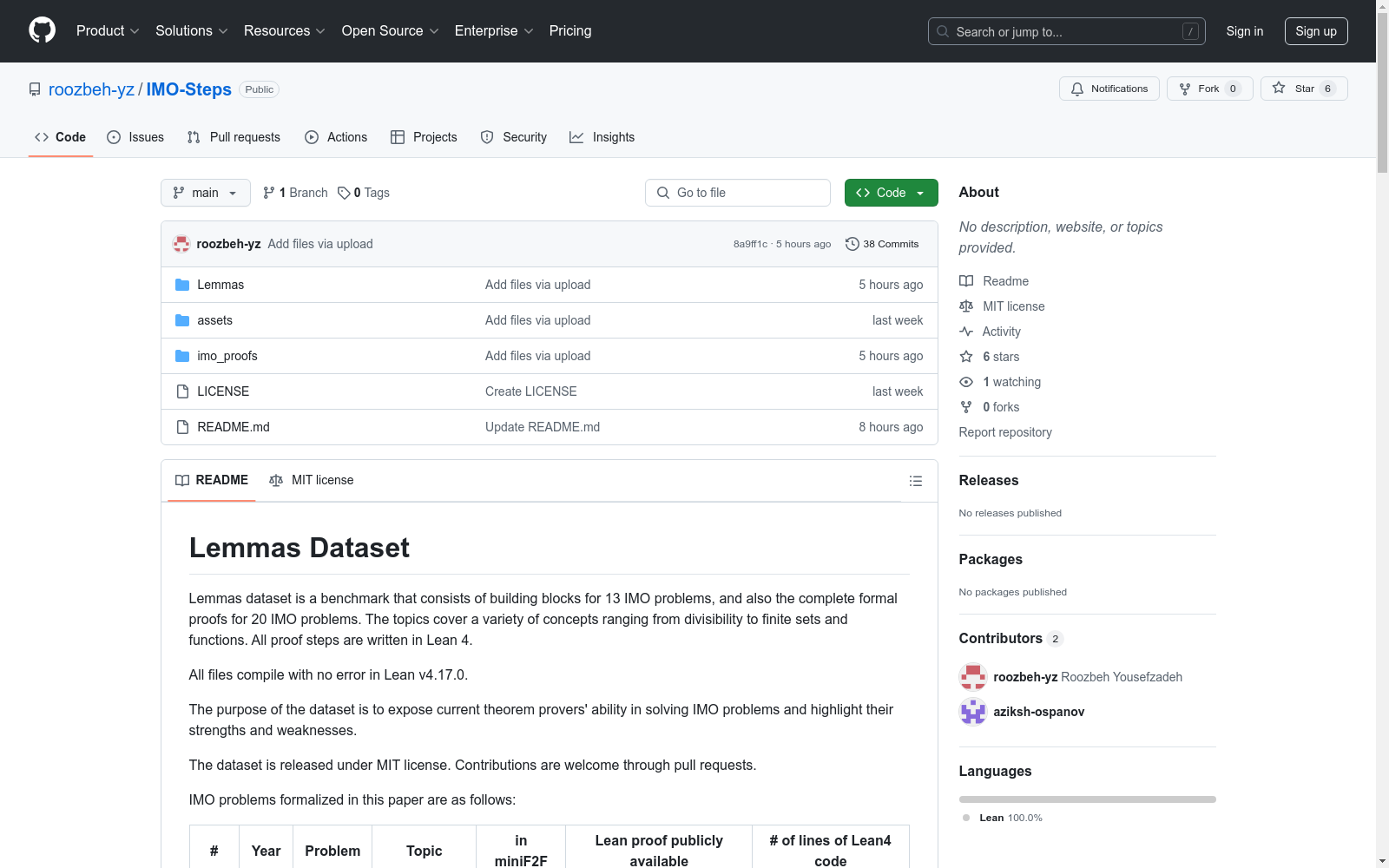The width and height of the screenshot is (1389, 868).
Task: Click the Notifications bell button
Action: click(1109, 89)
